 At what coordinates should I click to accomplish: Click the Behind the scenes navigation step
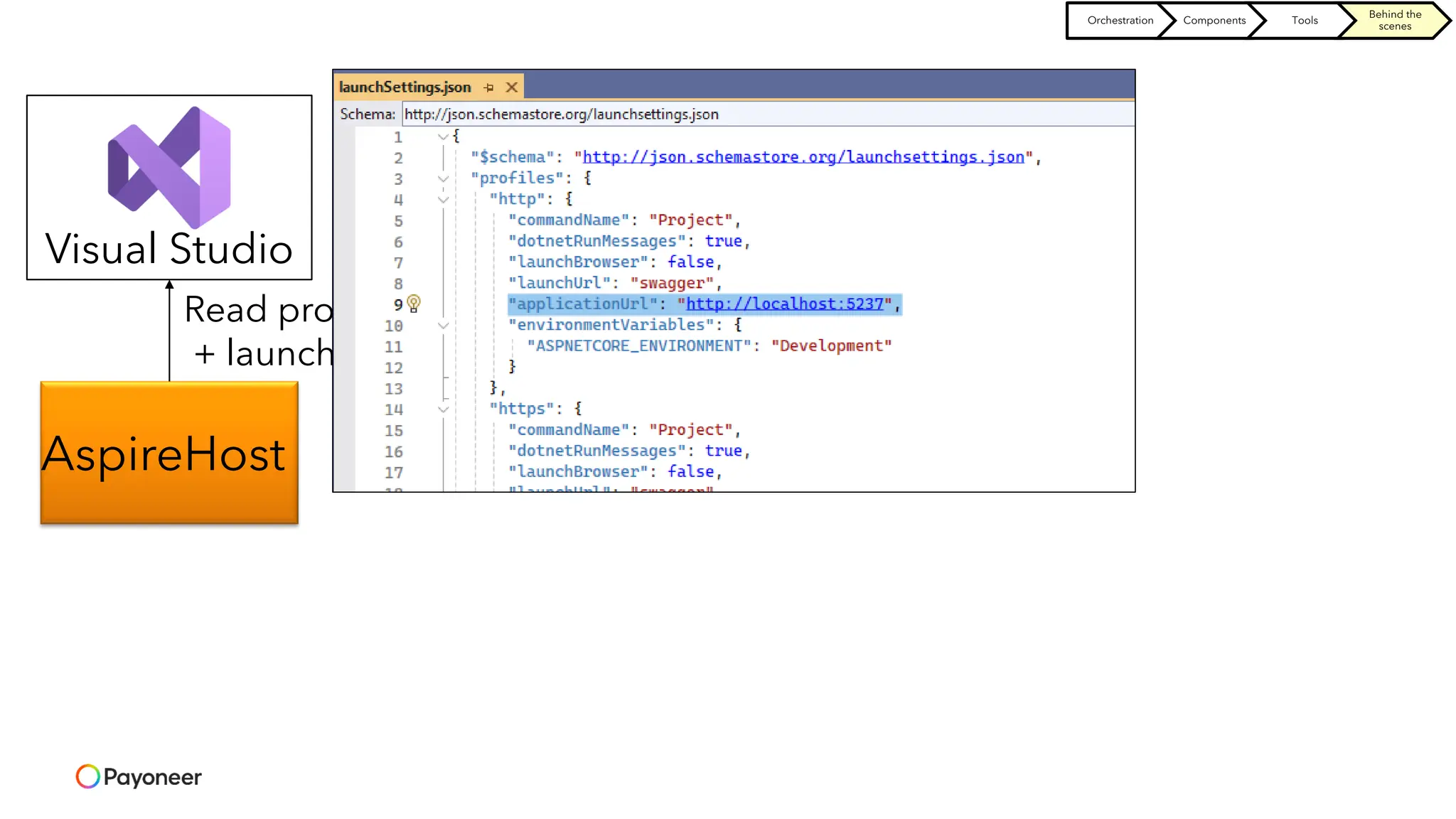[1395, 21]
